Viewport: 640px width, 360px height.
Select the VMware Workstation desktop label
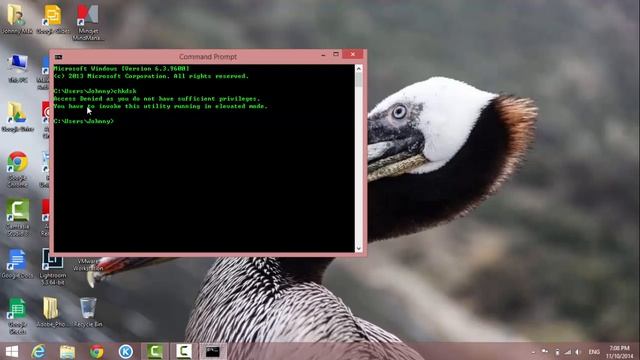coord(87,264)
